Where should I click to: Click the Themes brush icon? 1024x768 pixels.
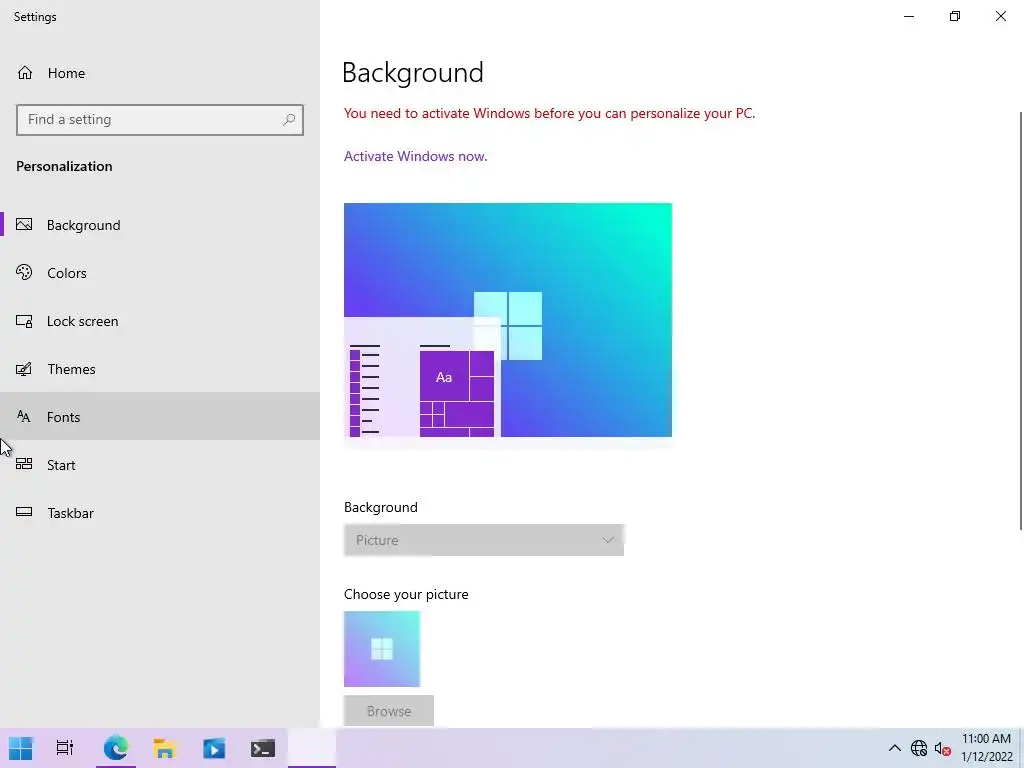coord(24,369)
